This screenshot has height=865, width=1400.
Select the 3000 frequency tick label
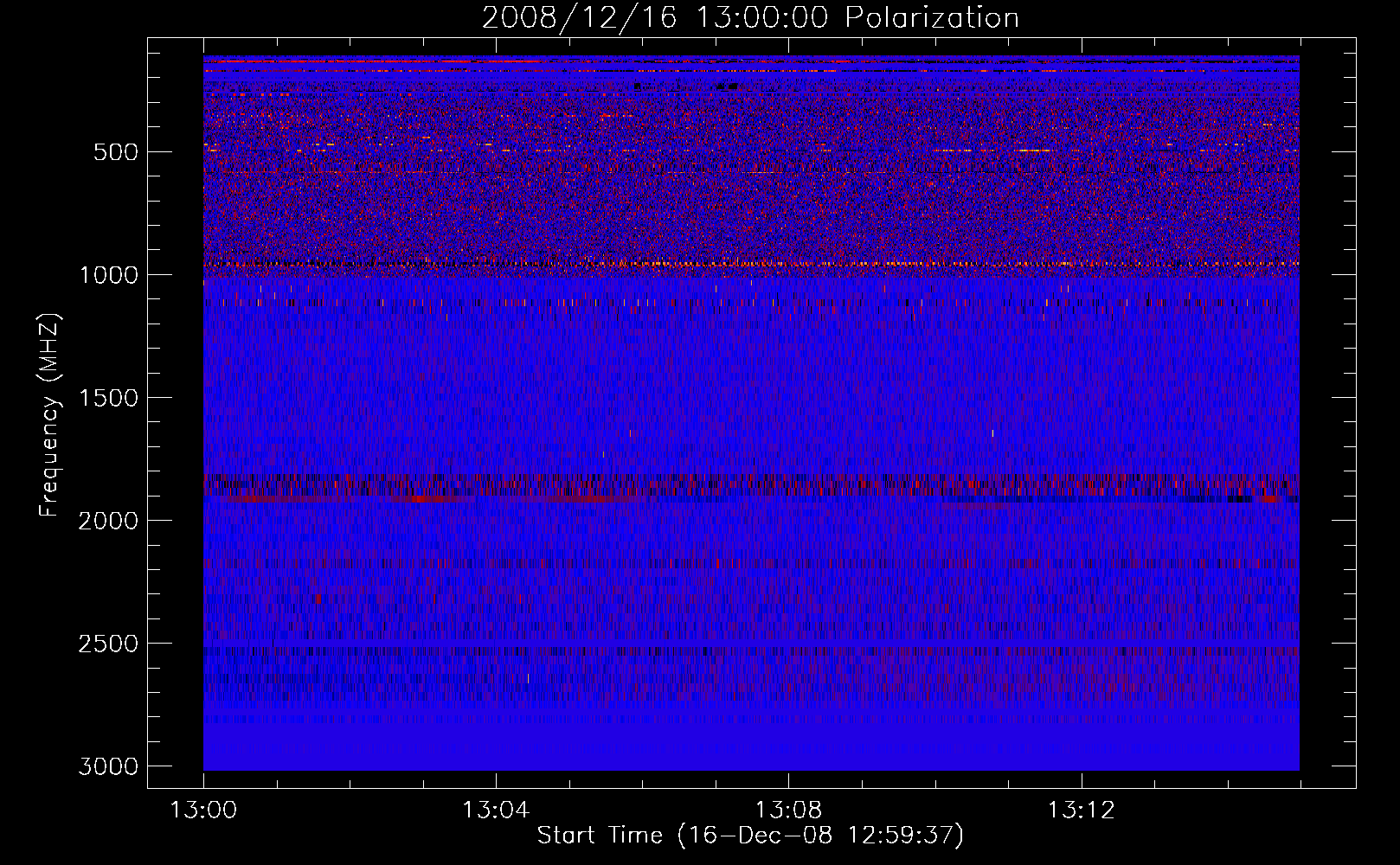tap(108, 766)
